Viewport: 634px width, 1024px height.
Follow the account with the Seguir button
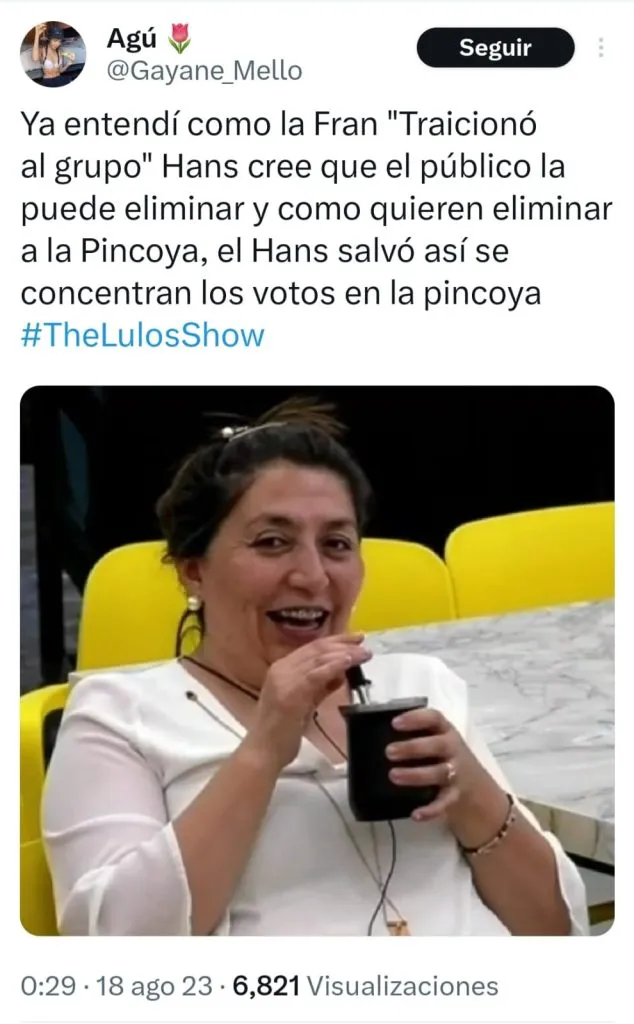[496, 48]
